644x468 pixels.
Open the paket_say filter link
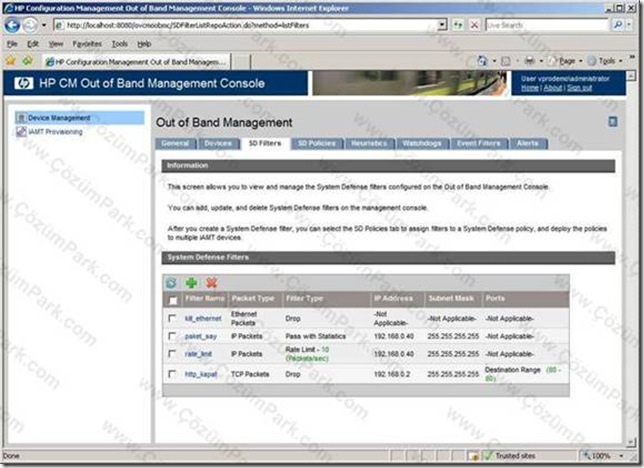click(200, 337)
